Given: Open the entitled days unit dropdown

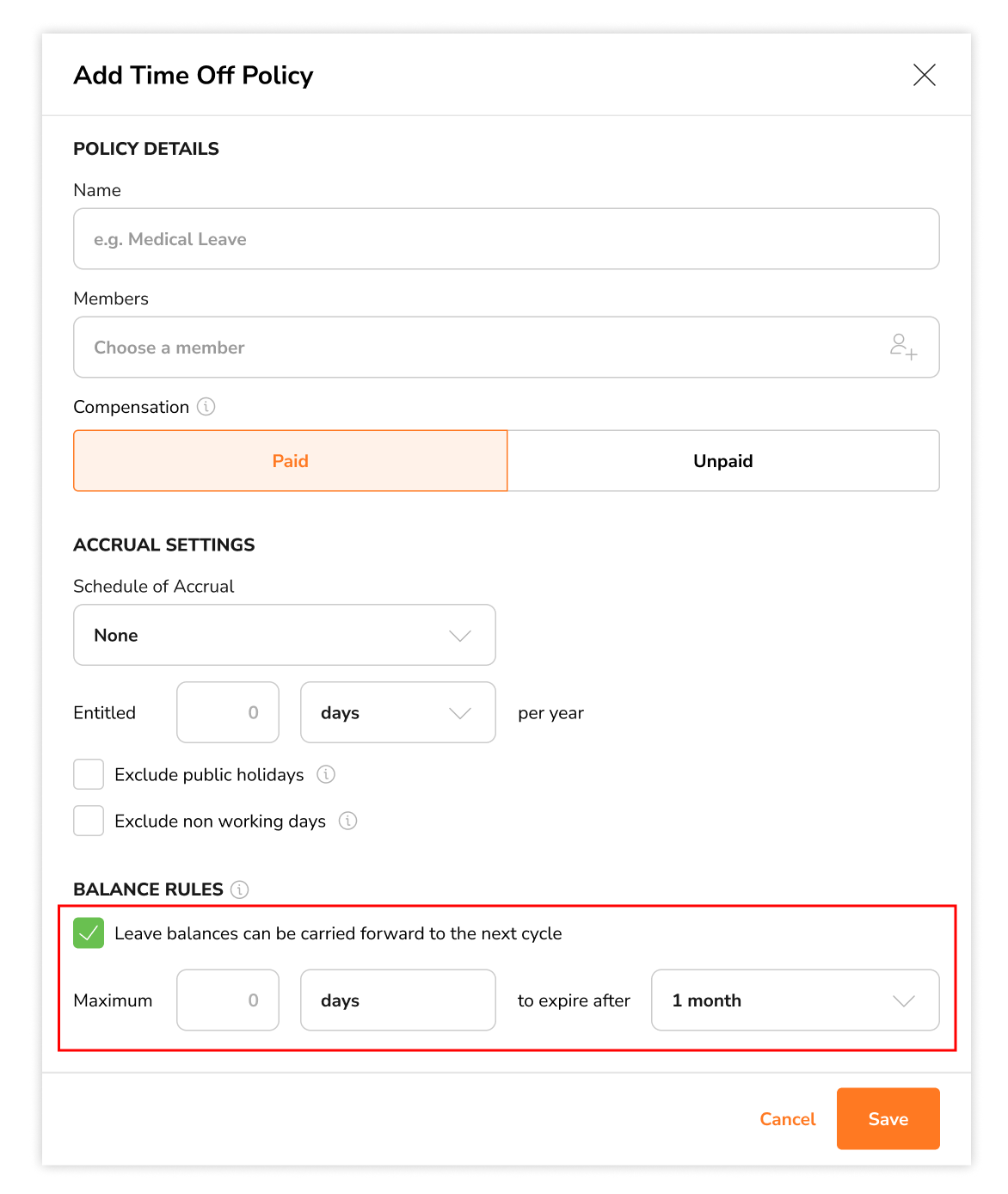Looking at the screenshot, I should point(397,712).
